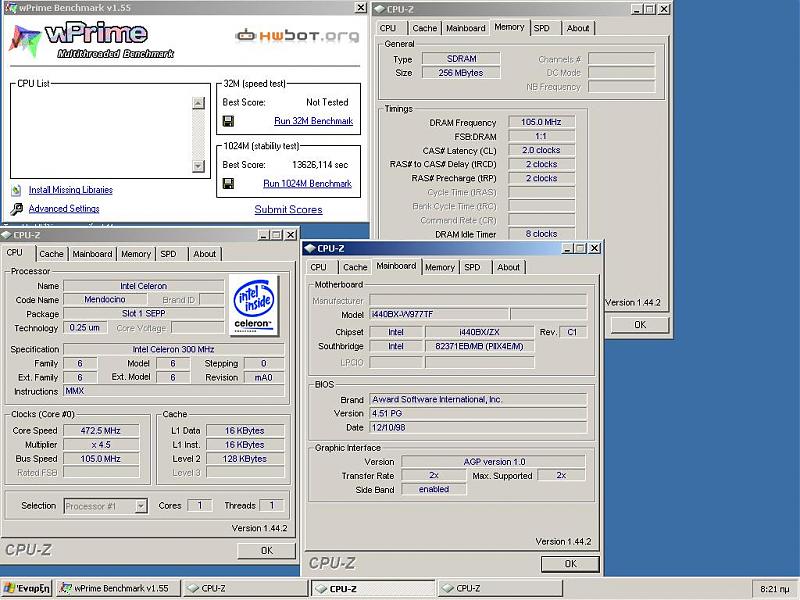Select the active CPU-Z taskbar button
Screen dimensions: 800x600
click(373, 588)
